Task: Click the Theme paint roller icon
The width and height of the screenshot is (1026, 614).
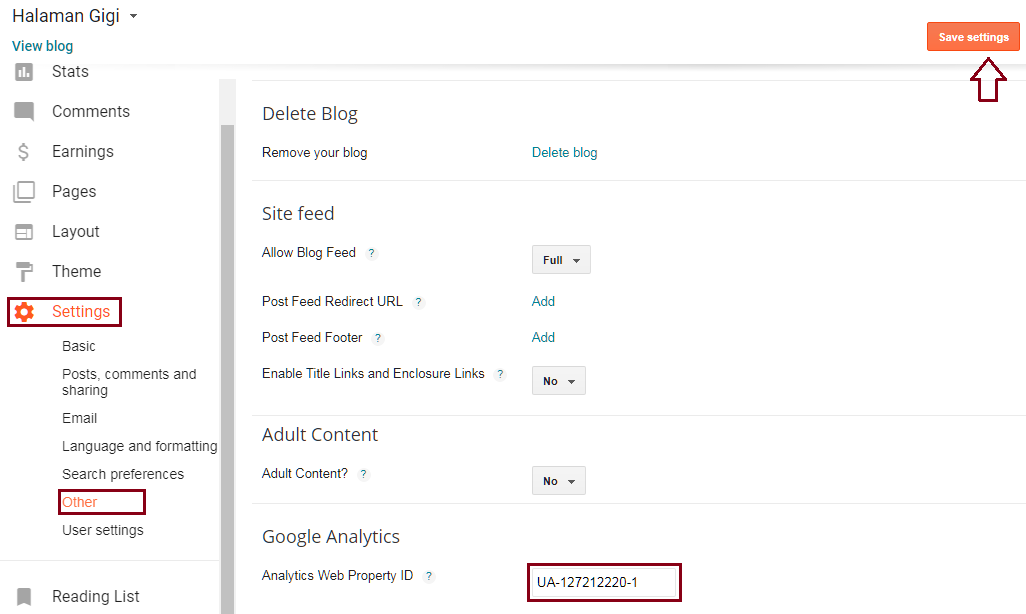Action: [24, 272]
